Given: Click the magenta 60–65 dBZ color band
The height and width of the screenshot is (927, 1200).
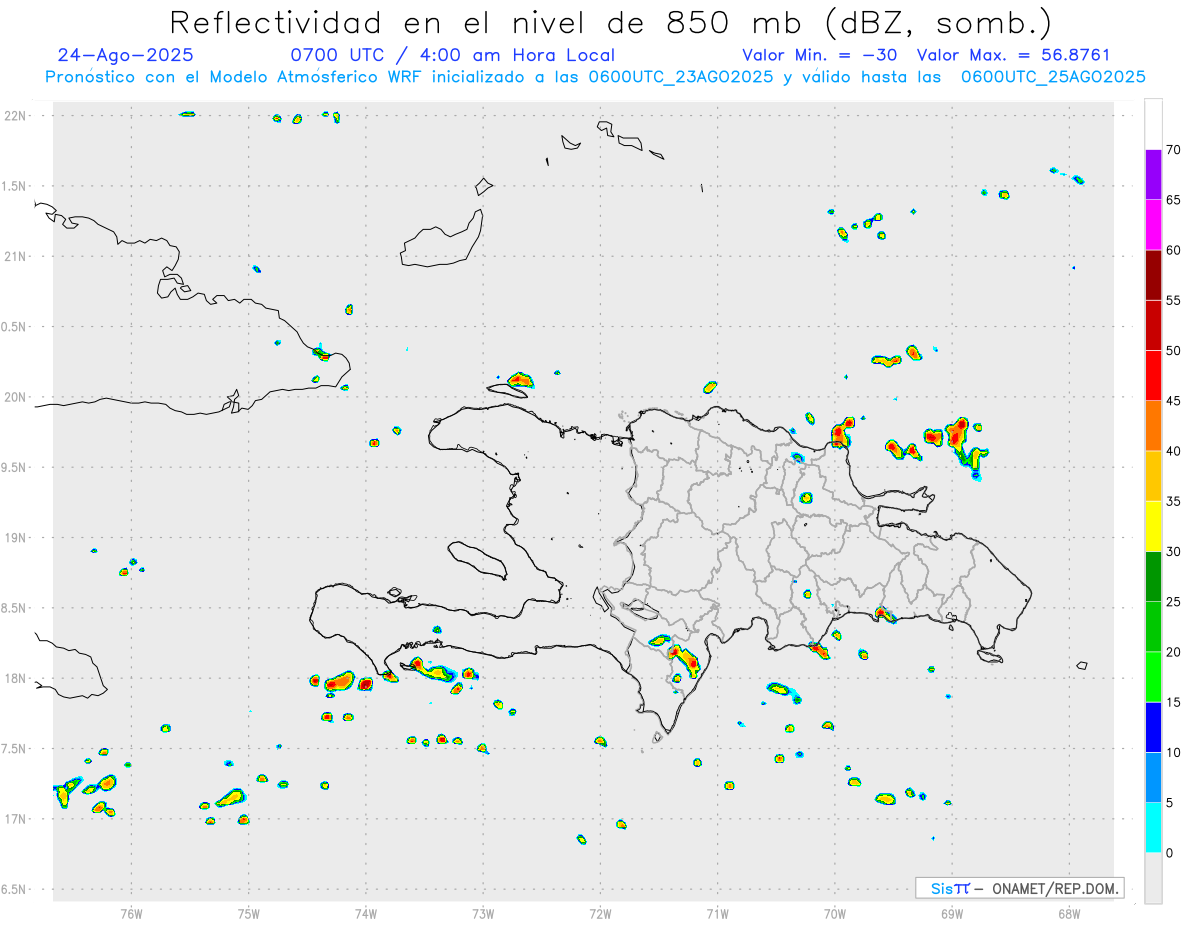Looking at the screenshot, I should point(1153,225).
